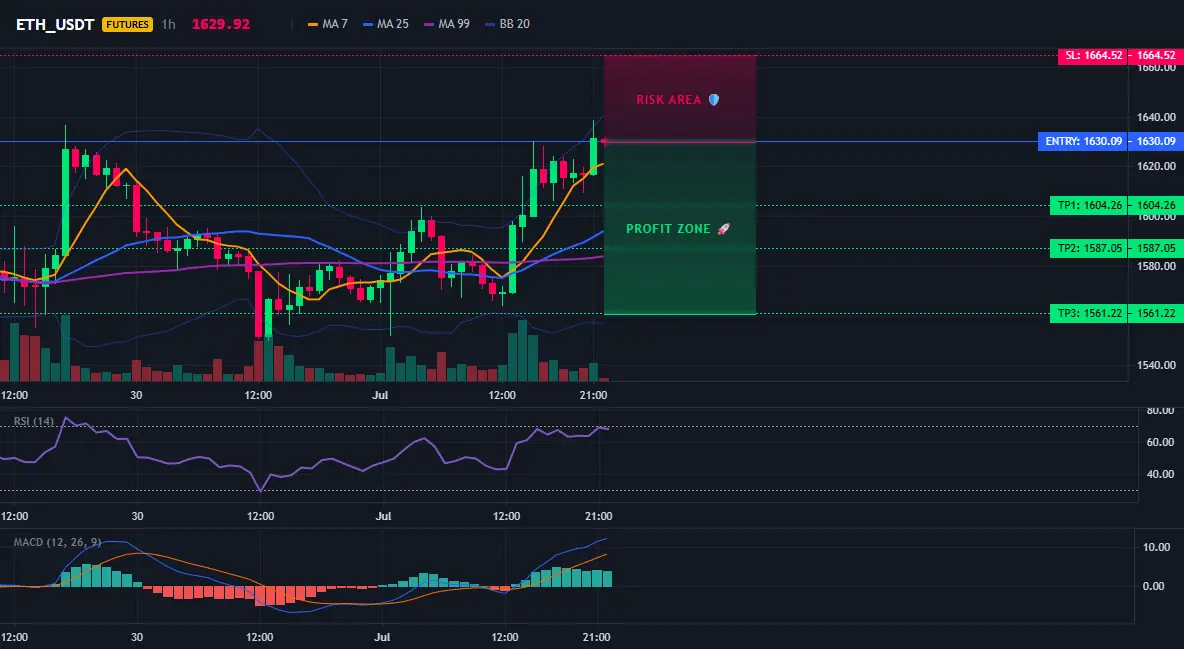Viewport: 1184px width, 649px height.
Task: Click the 1640.00 price axis value
Action: tap(1156, 117)
